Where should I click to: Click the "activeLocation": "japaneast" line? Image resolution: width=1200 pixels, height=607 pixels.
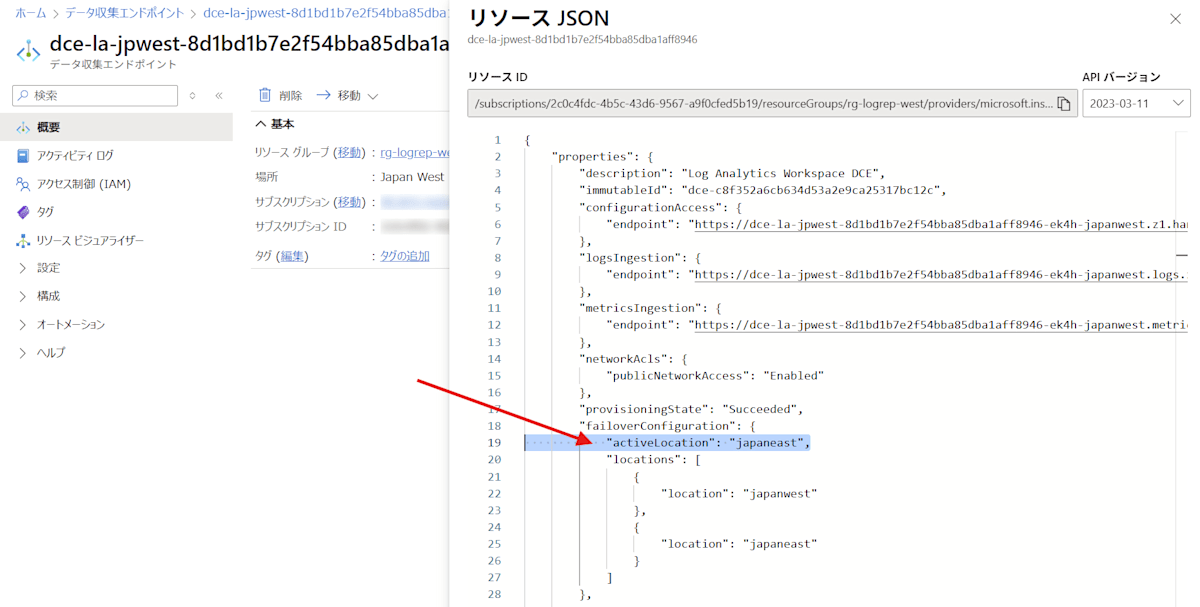(x=708, y=443)
